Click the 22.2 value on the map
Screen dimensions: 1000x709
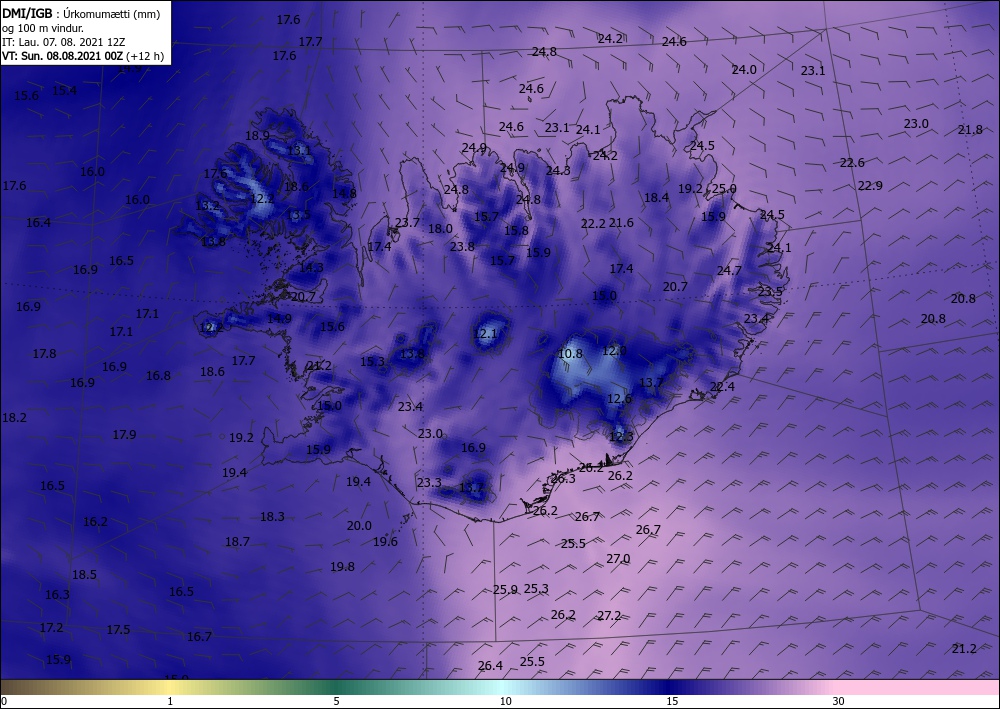pos(593,223)
